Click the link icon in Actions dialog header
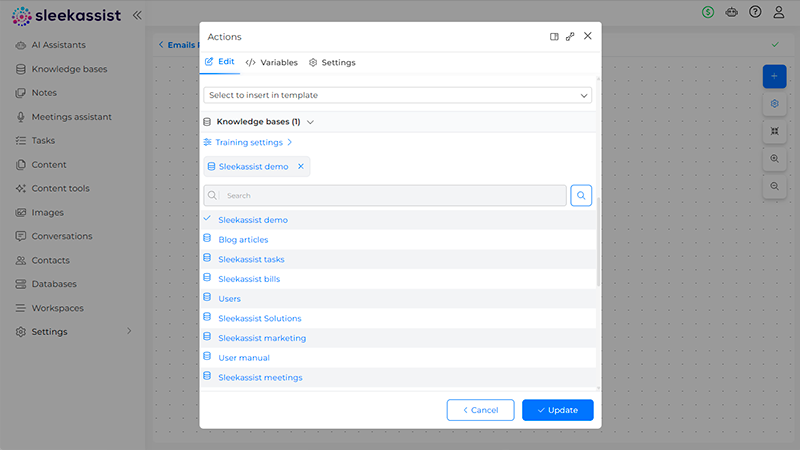Viewport: 800px width, 450px height. coord(570,37)
